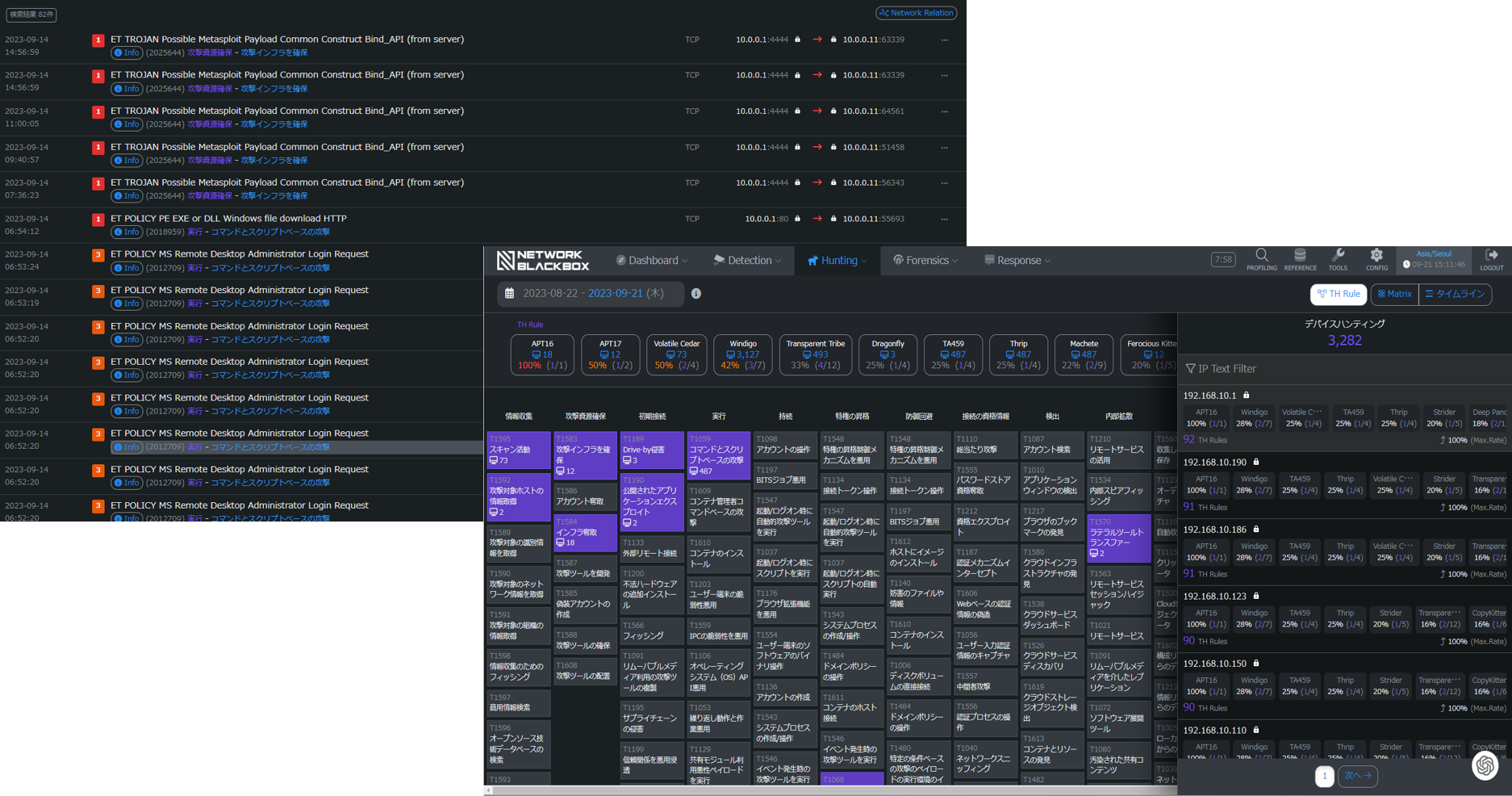1512x796 pixels.
Task: Select the Machete rule card
Action: tap(1084, 354)
